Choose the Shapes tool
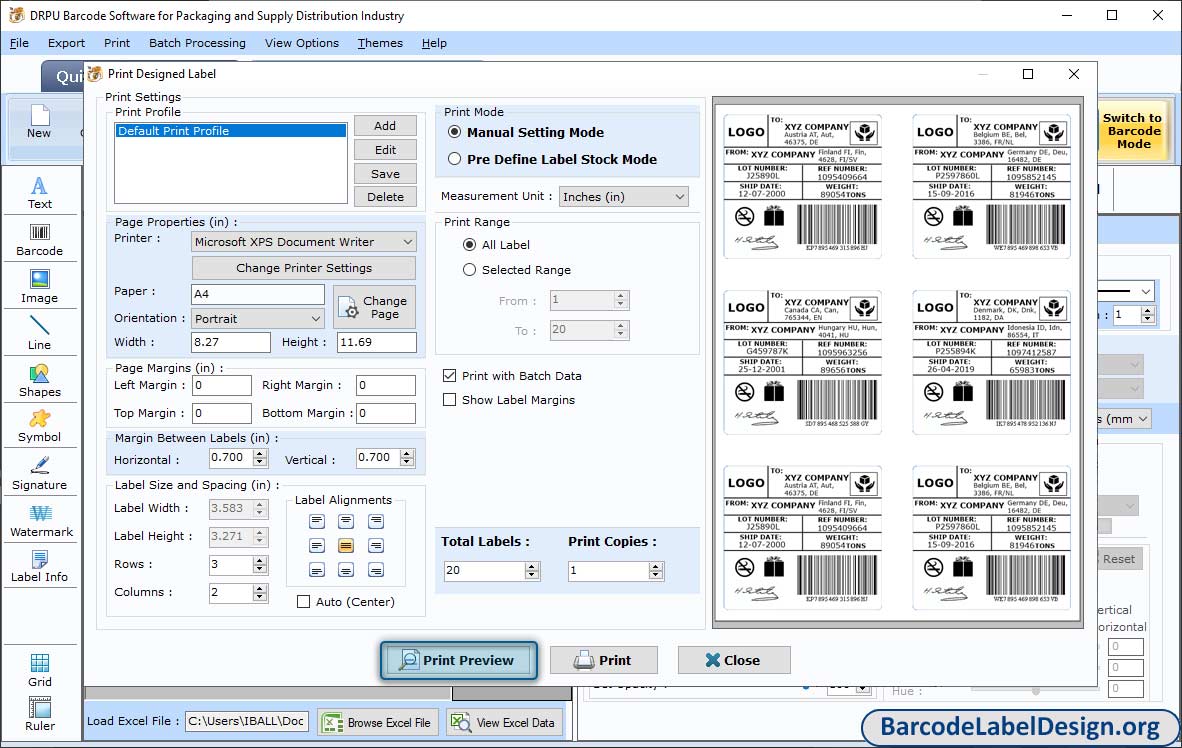Image resolution: width=1182 pixels, height=748 pixels. click(x=39, y=380)
